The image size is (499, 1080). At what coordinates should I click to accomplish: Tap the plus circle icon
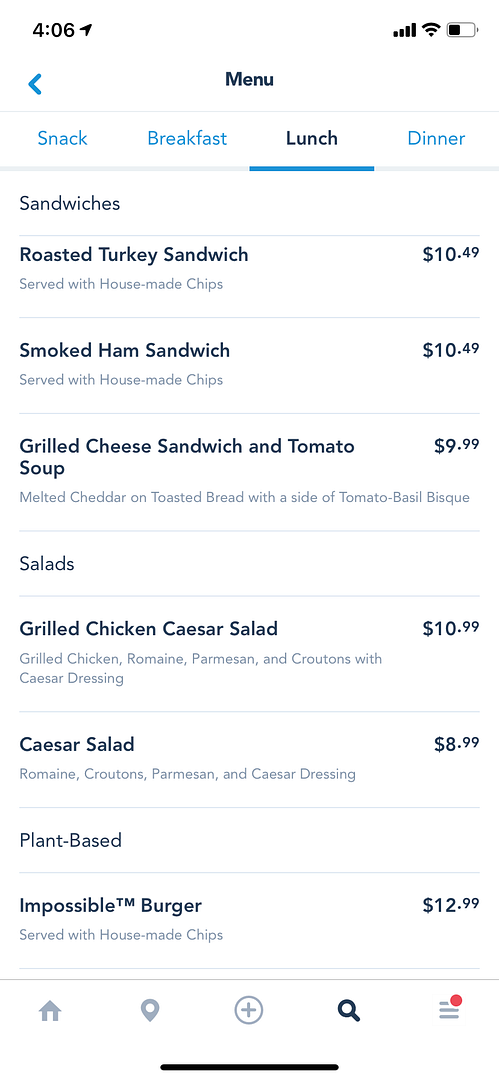(x=249, y=1010)
